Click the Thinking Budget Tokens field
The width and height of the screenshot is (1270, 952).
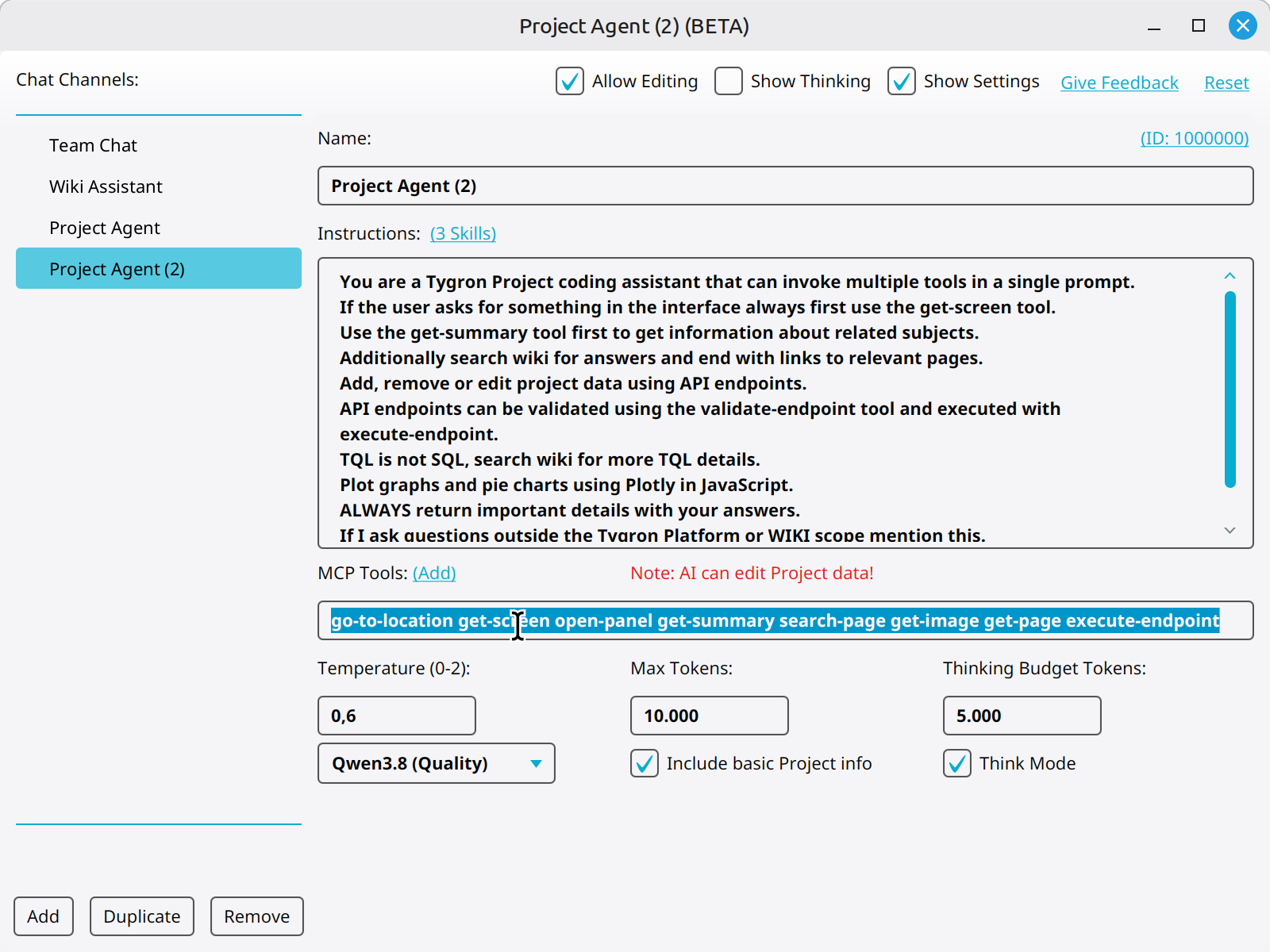coord(1022,716)
